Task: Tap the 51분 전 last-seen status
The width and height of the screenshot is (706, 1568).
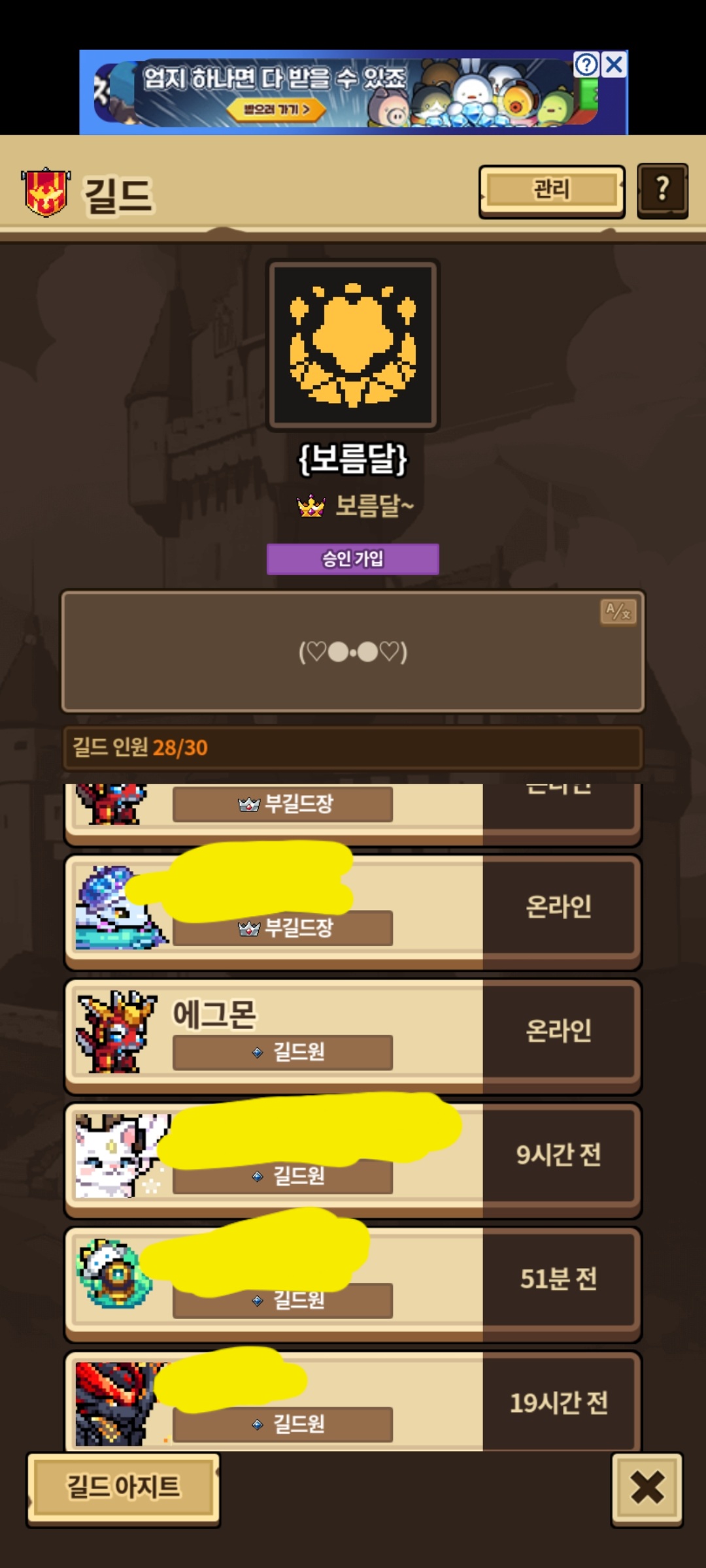Action: [559, 1279]
